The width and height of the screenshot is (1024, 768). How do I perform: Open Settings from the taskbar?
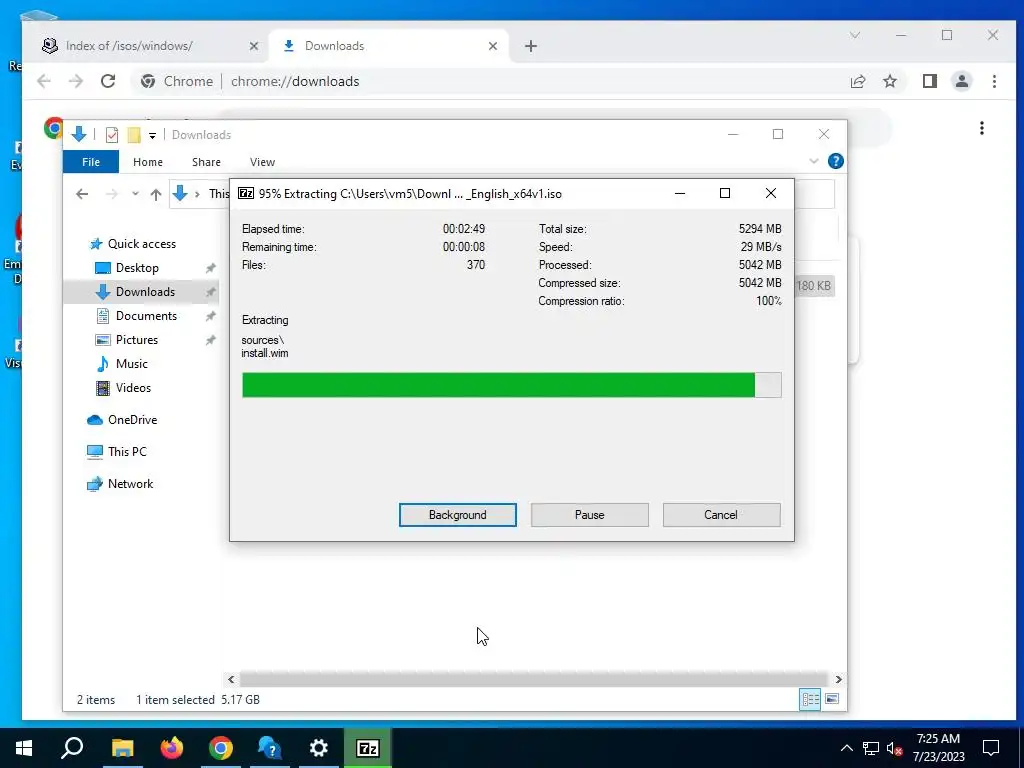pyautogui.click(x=319, y=748)
